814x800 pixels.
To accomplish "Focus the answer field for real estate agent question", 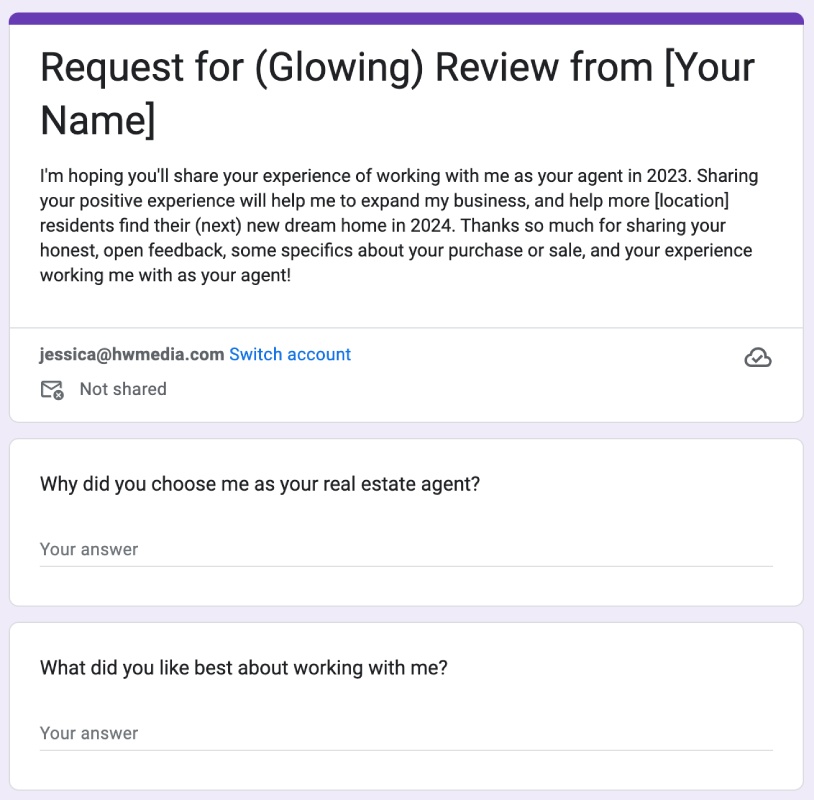I will tap(406, 549).
